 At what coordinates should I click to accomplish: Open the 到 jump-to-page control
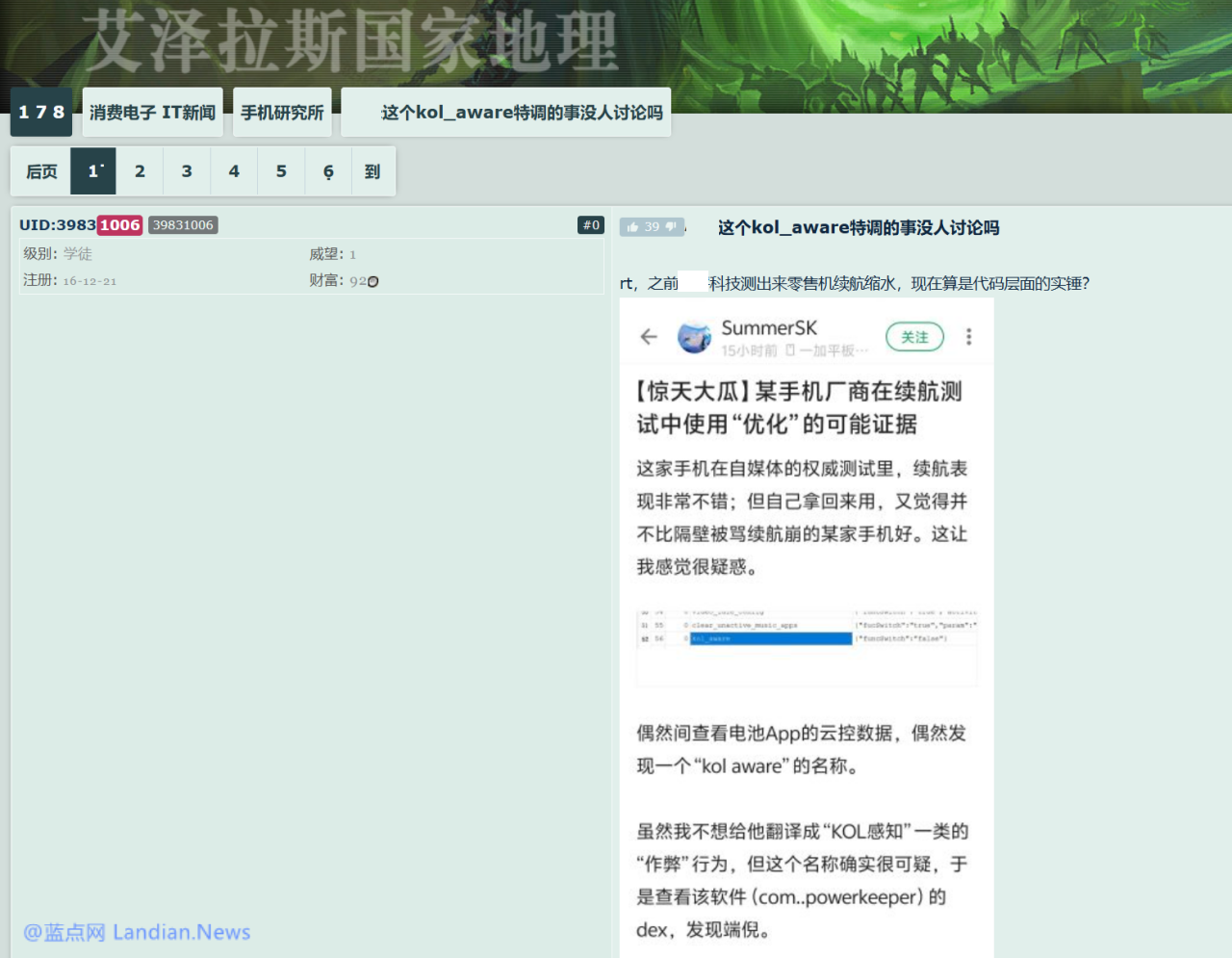pyautogui.click(x=372, y=171)
